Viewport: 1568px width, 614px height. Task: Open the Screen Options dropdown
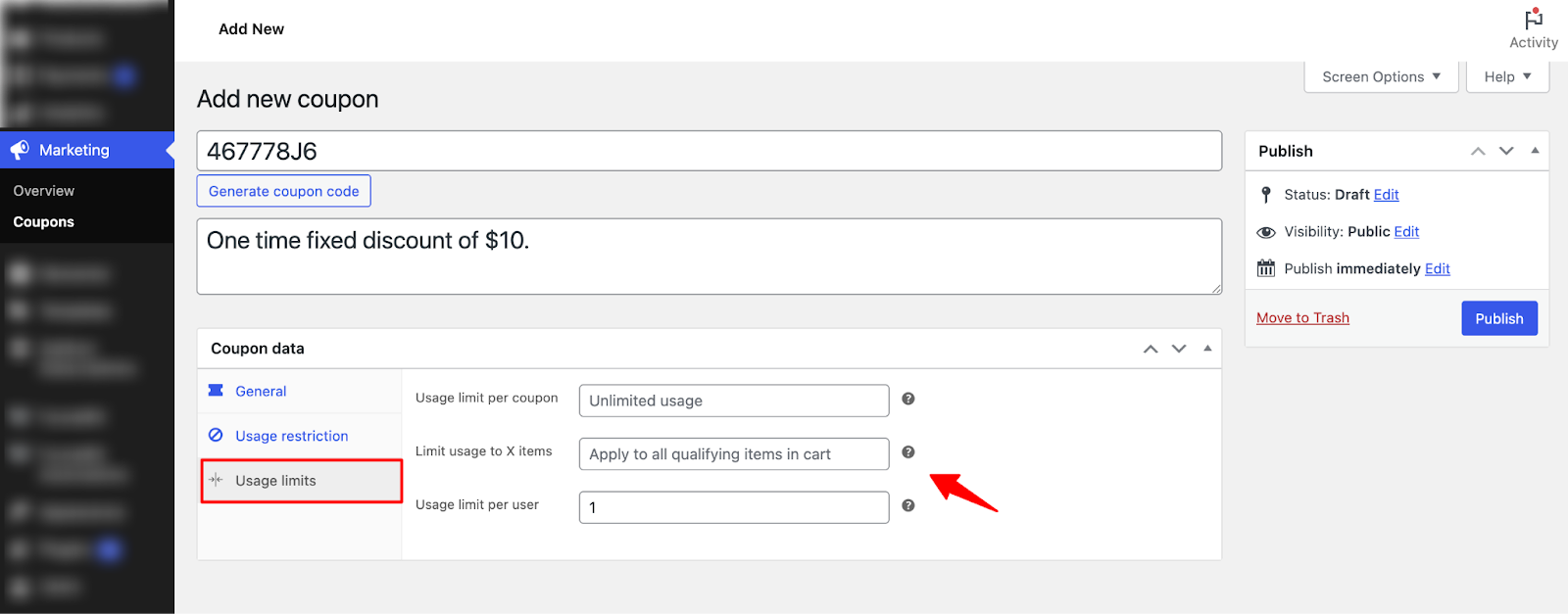1381,76
